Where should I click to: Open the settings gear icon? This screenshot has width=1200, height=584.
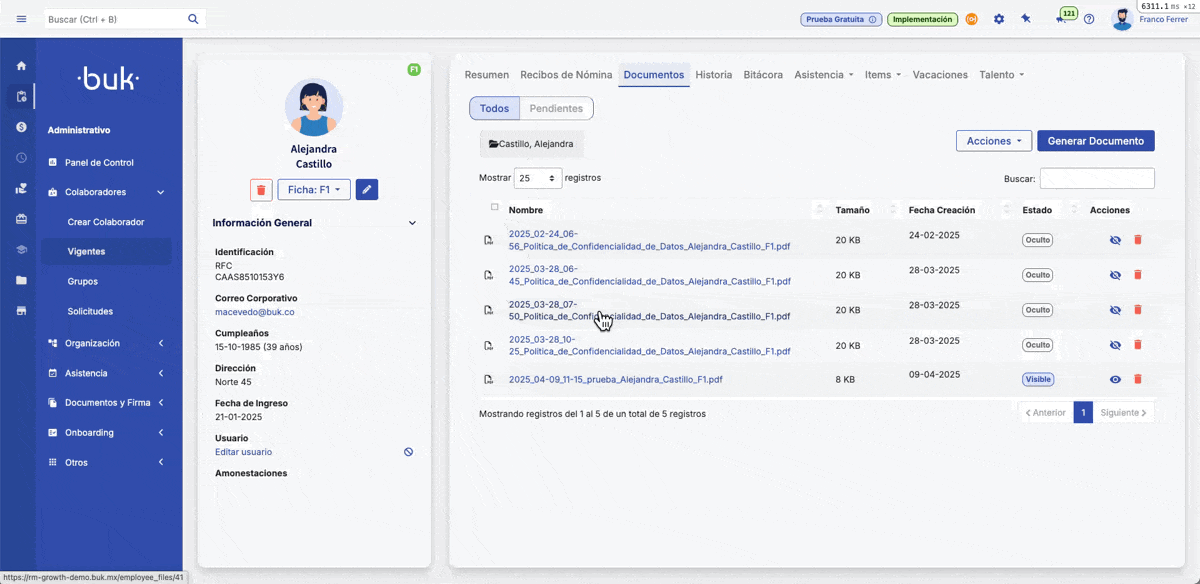point(999,19)
